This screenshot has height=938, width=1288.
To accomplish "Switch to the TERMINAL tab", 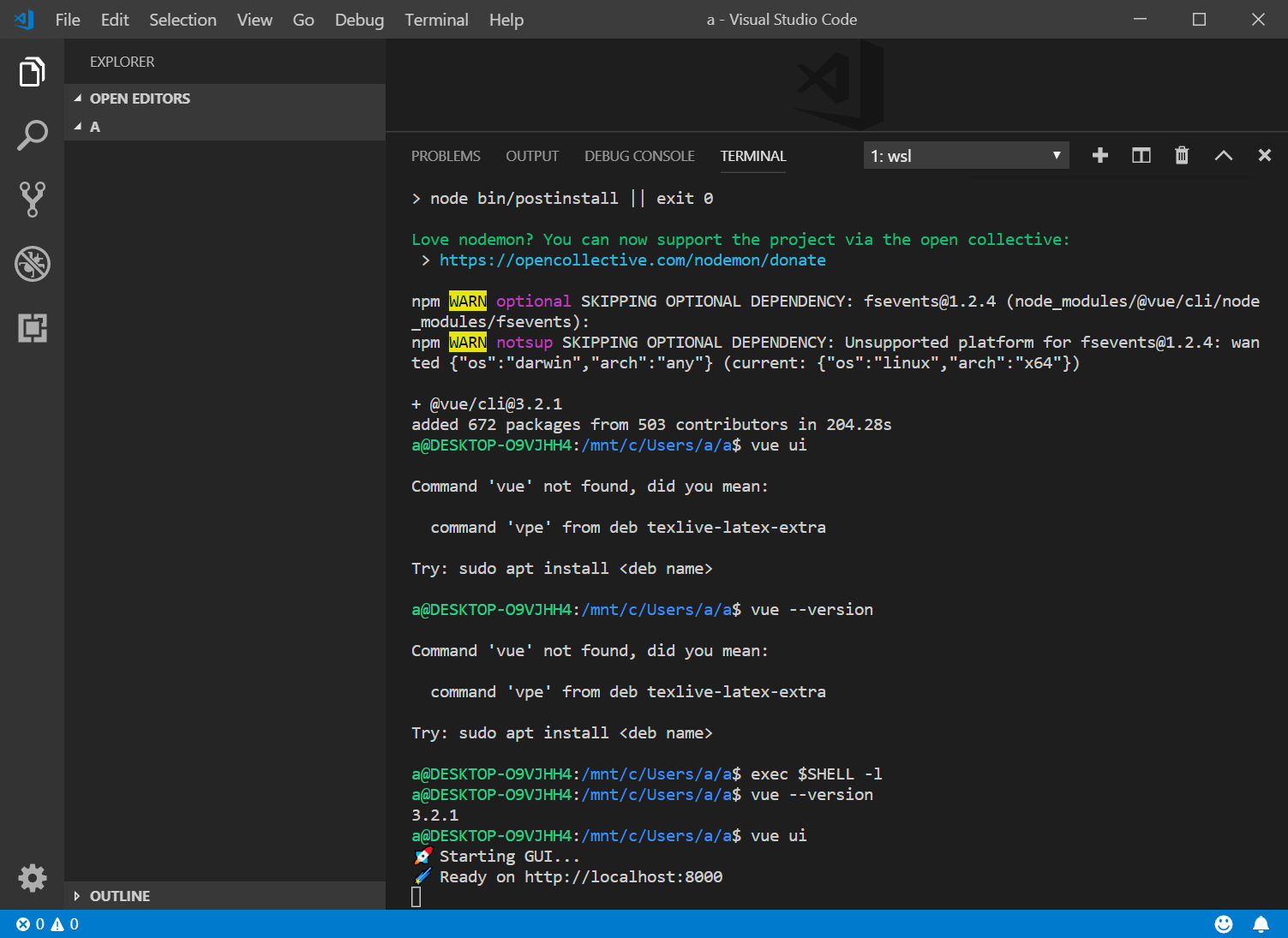I will pos(753,156).
